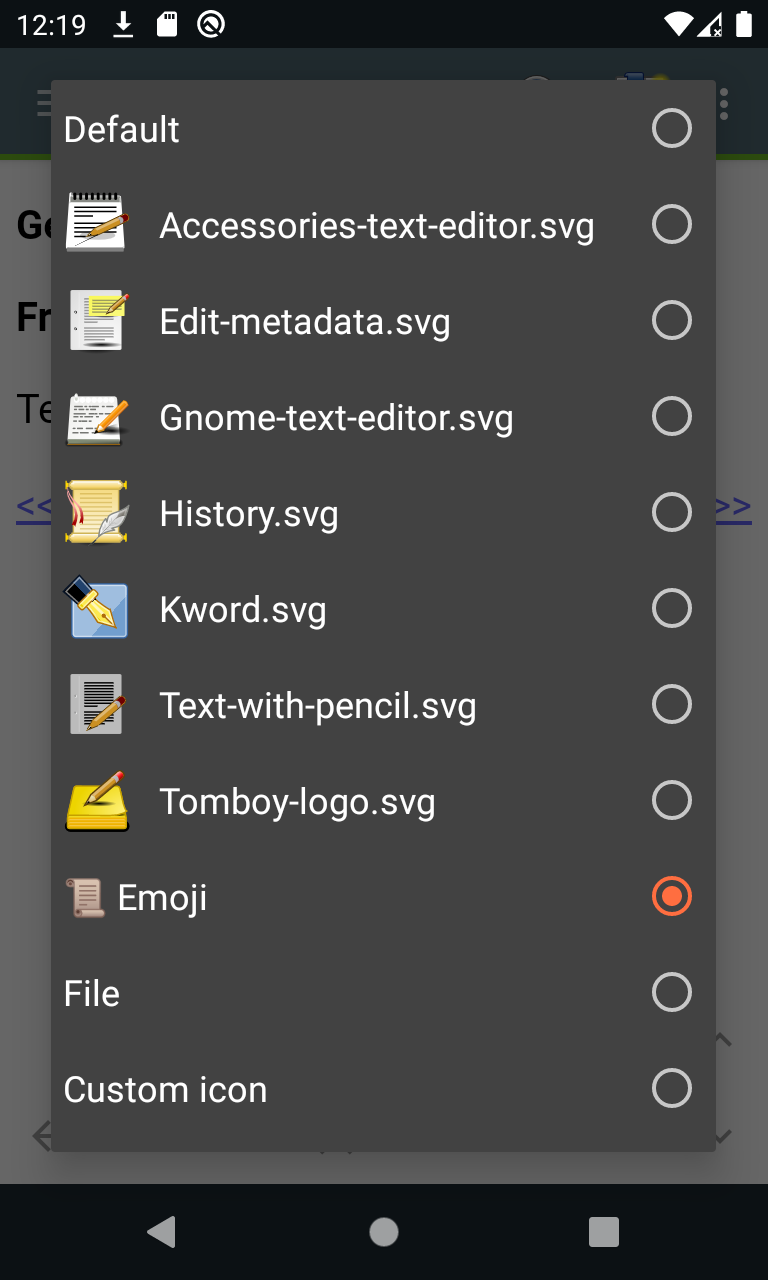
Task: Tap the SD card status bar icon
Action: [167, 24]
